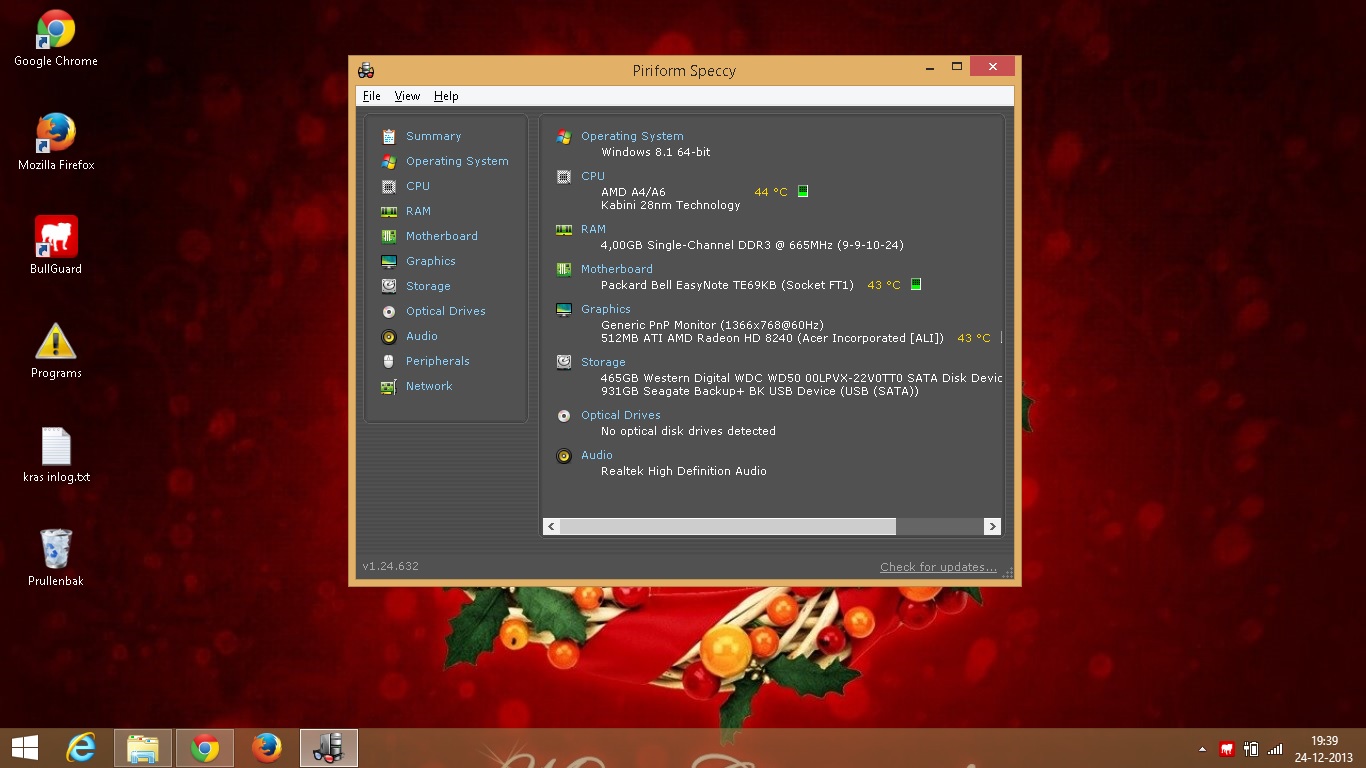Follow the Graphics heading link in summary
This screenshot has width=1366, height=768.
point(606,309)
